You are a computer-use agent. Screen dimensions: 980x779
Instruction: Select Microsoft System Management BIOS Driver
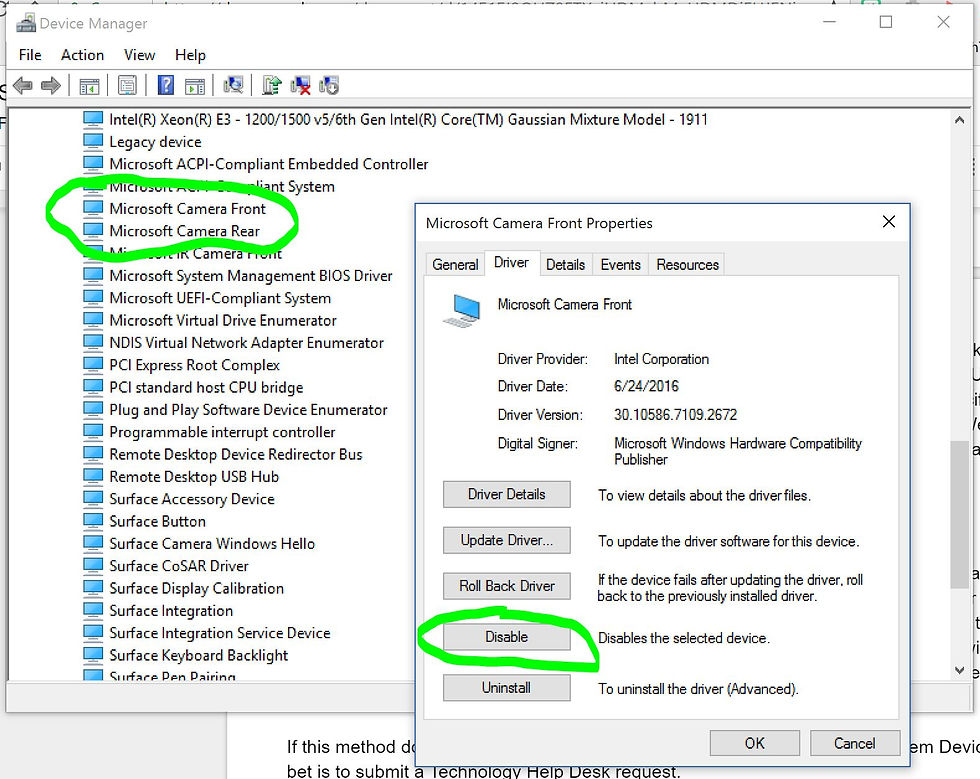pyautogui.click(x=251, y=275)
